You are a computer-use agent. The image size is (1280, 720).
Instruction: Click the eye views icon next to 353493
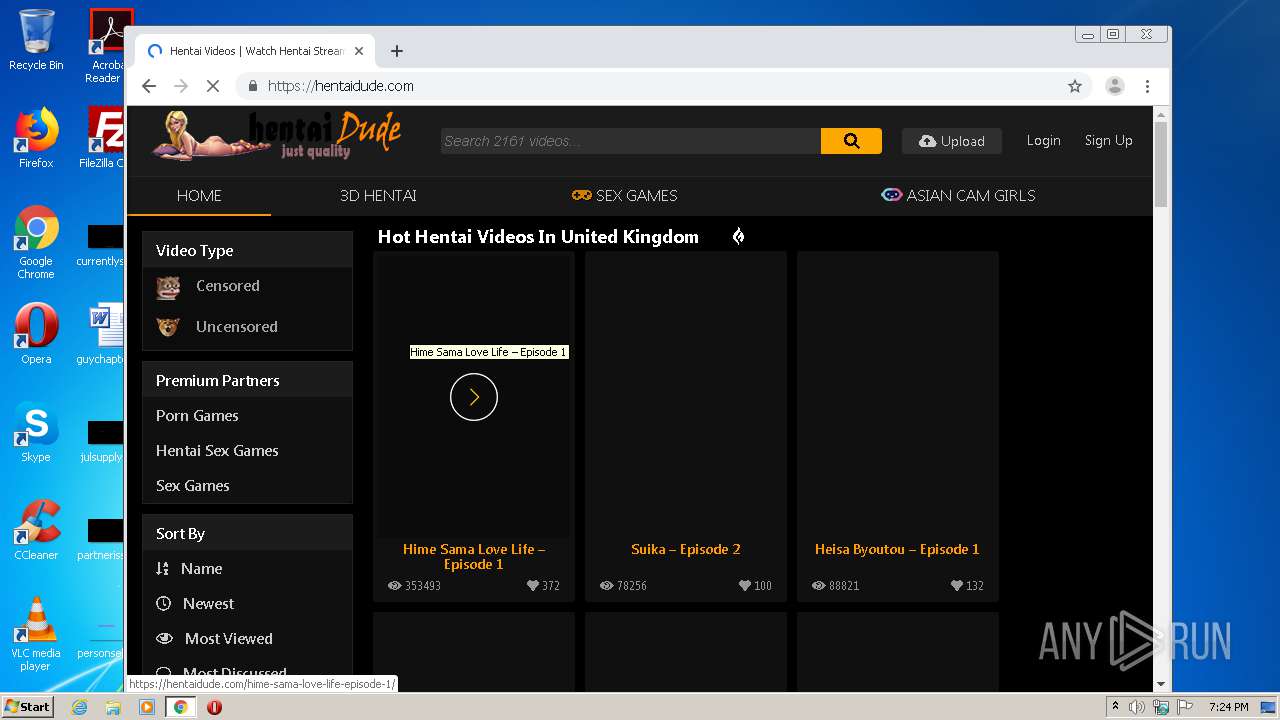point(394,586)
